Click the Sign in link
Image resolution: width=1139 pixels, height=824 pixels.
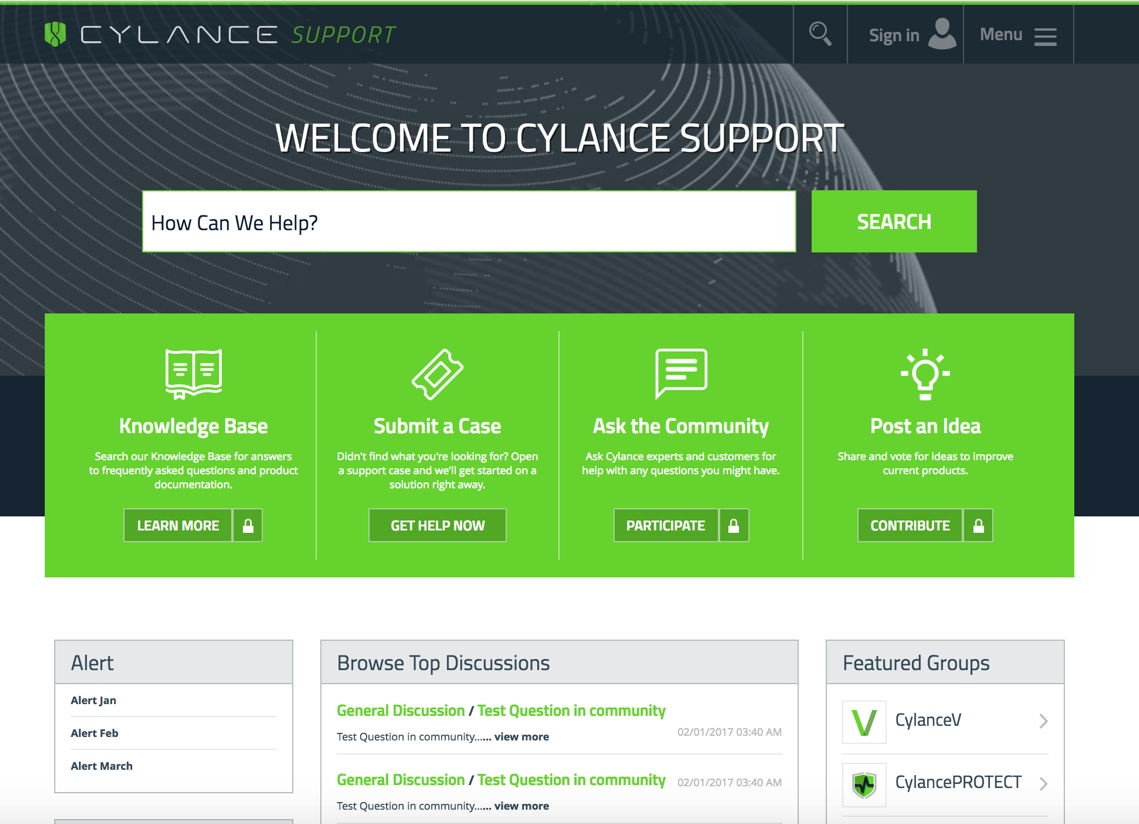tap(893, 35)
